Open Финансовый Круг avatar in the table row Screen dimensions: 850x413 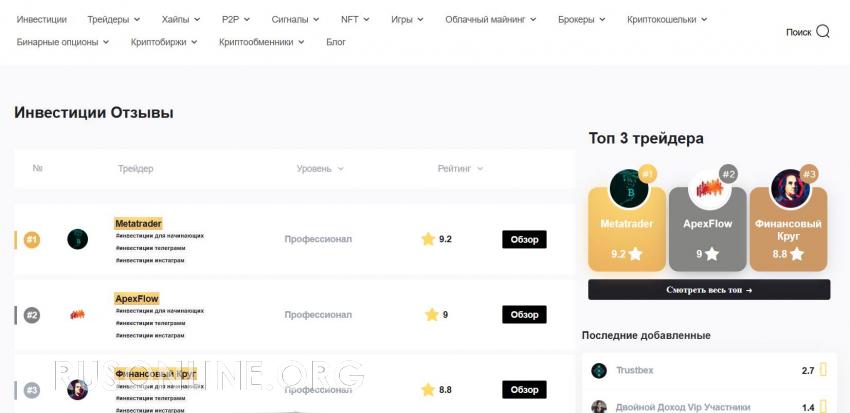point(78,390)
